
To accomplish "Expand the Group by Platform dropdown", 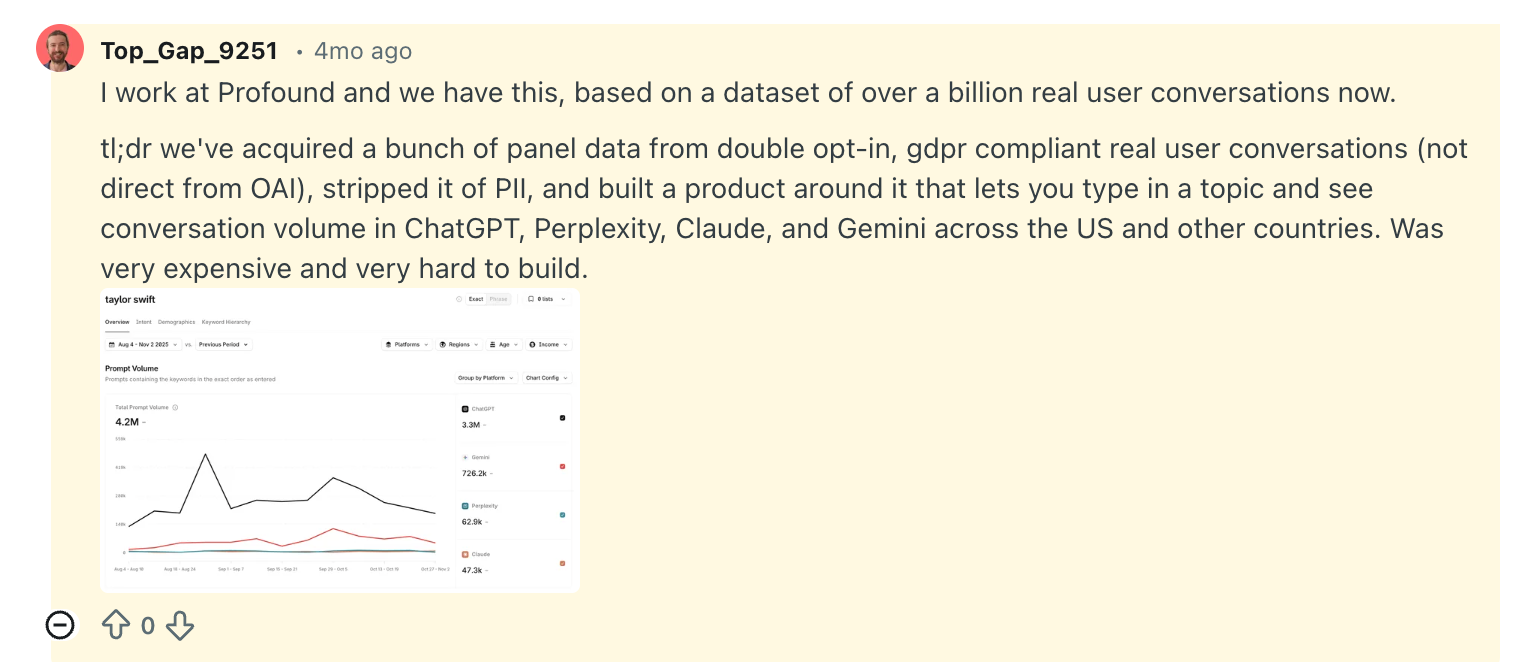I will coord(486,378).
